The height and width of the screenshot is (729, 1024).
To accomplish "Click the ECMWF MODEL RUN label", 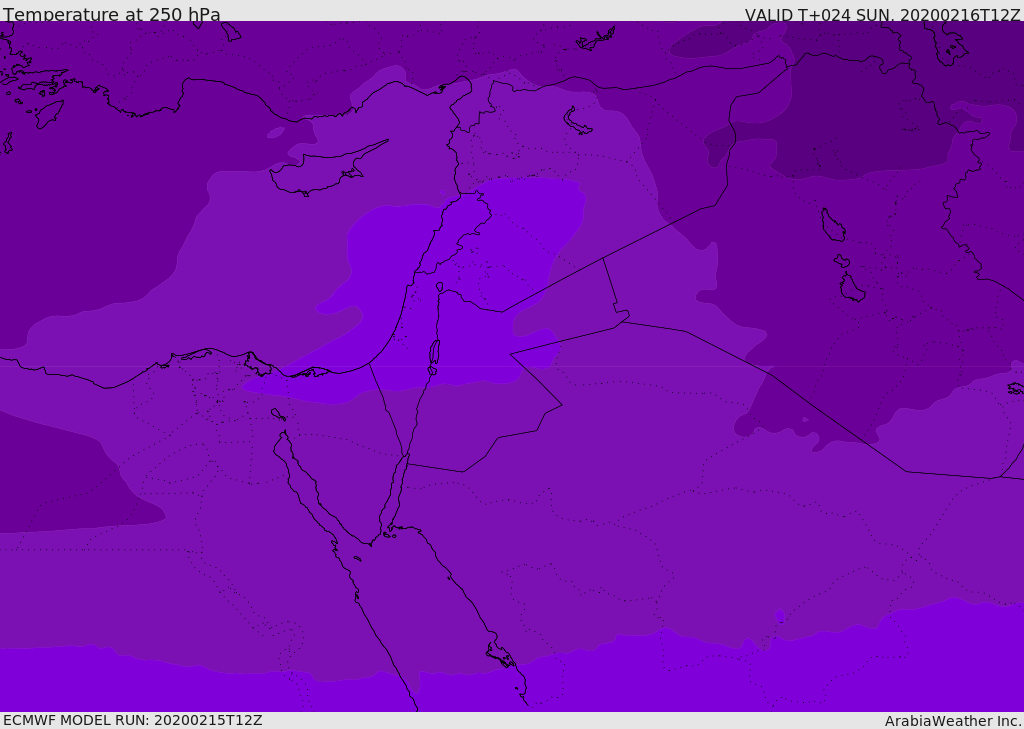I will (132, 720).
